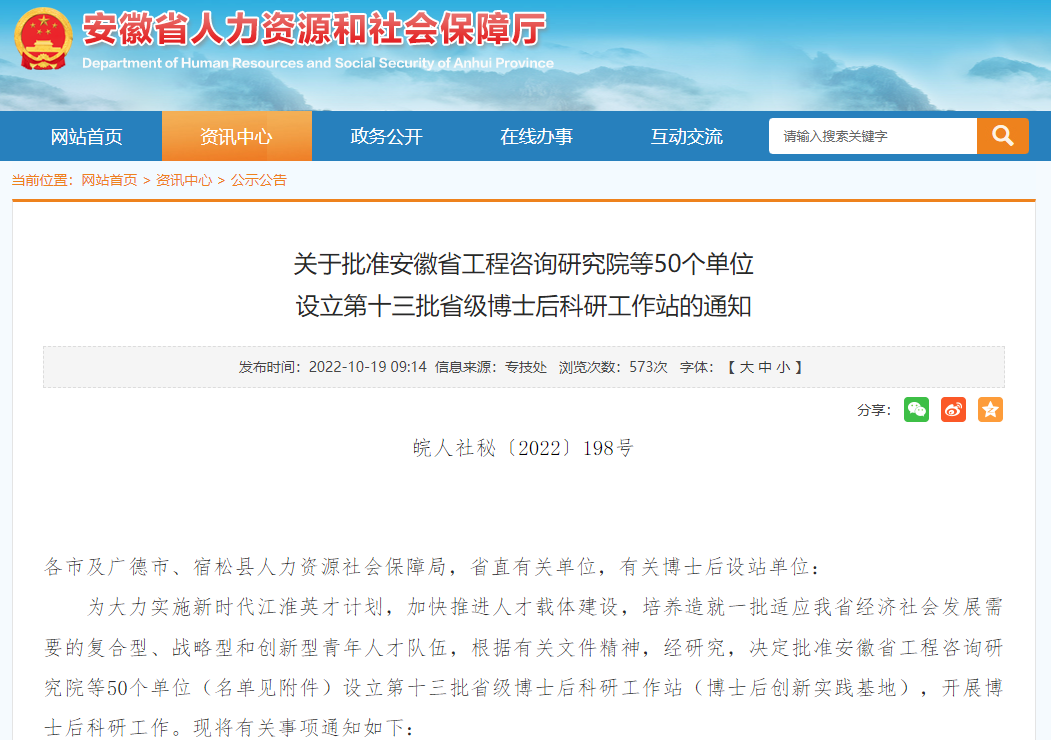Go to 网站首页 from navigation bar
The width and height of the screenshot is (1051, 740).
pyautogui.click(x=86, y=136)
